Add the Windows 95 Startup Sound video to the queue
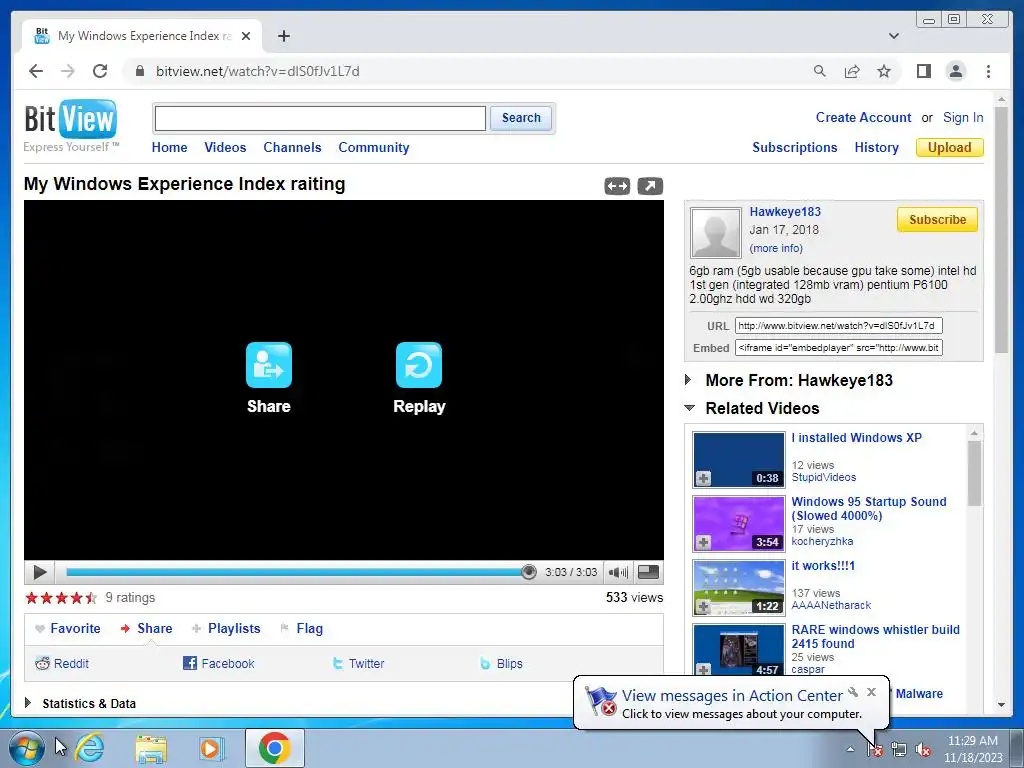The height and width of the screenshot is (768, 1024). pyautogui.click(x=703, y=543)
